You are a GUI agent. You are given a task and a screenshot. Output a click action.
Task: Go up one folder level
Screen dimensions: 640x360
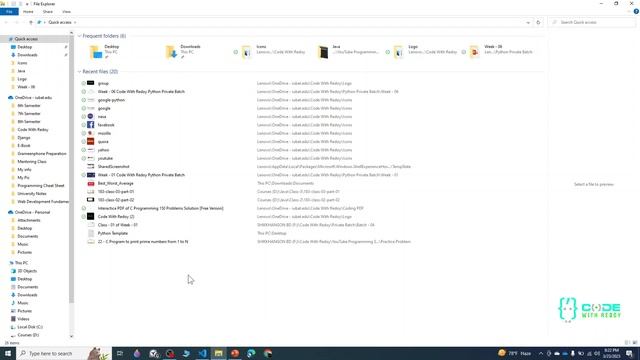coord(31,22)
